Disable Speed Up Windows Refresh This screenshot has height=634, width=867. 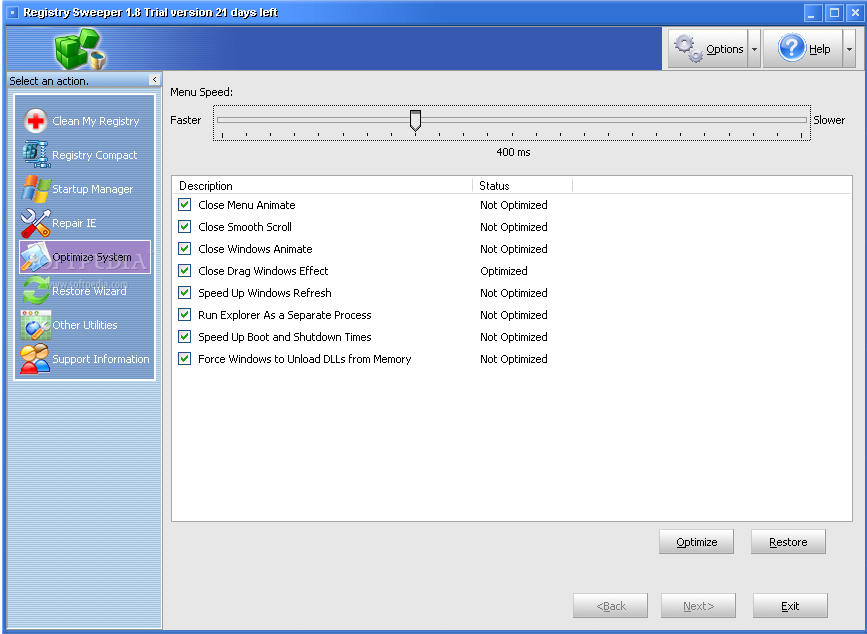[185, 292]
